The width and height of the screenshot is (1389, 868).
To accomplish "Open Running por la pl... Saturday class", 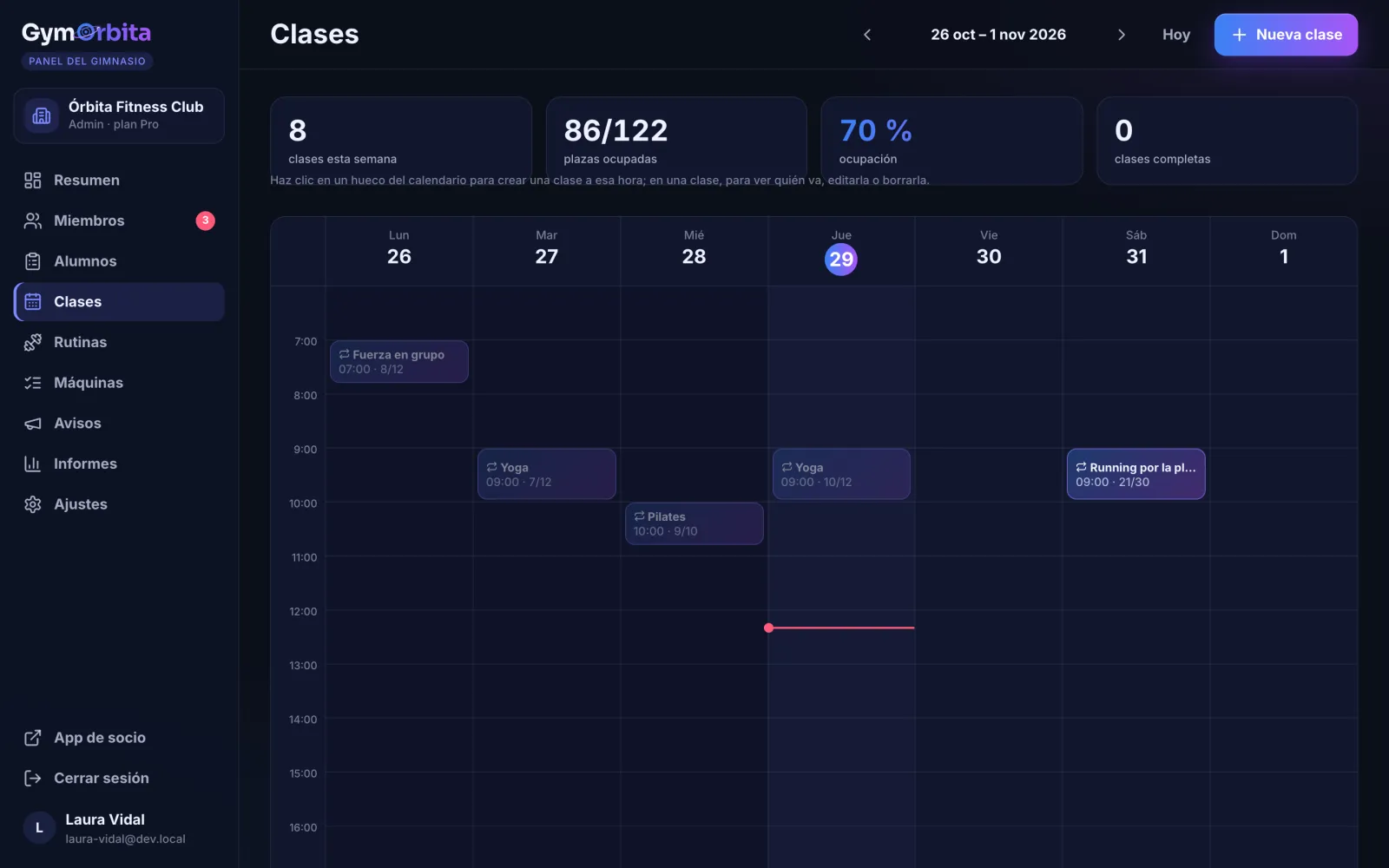I will click(x=1136, y=474).
